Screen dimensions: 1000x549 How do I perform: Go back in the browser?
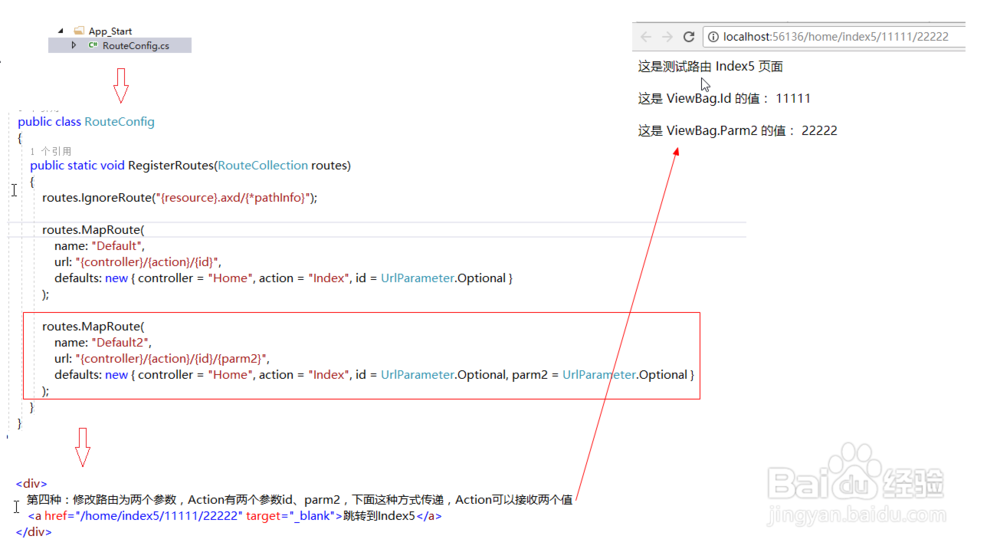tap(646, 37)
